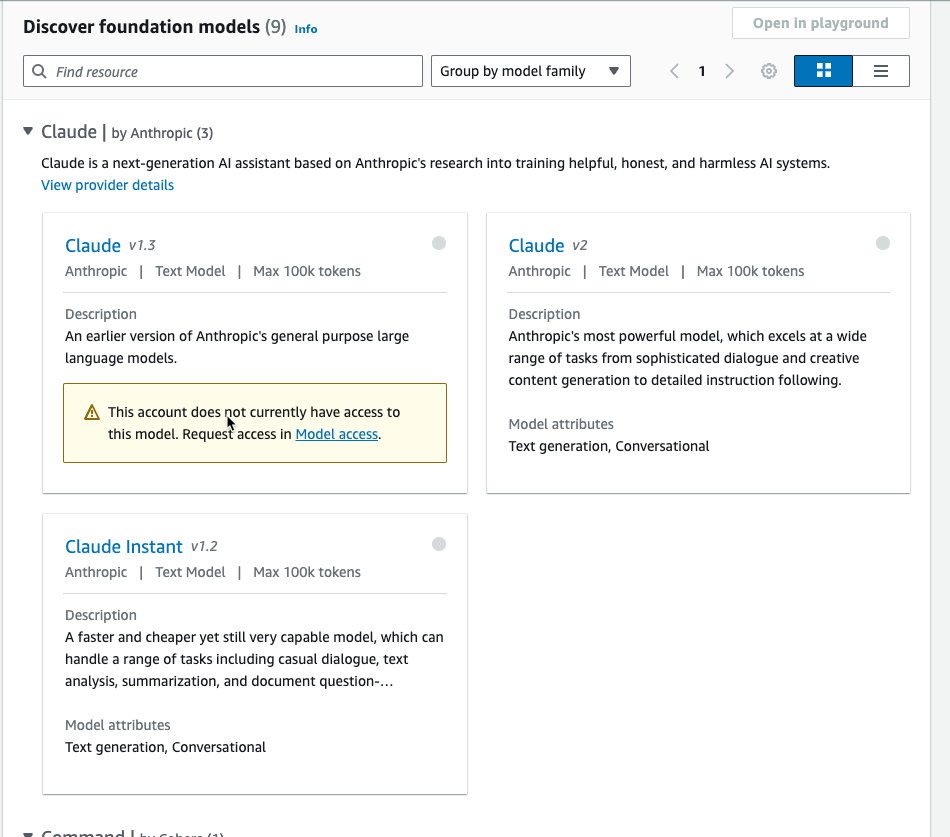Open the Info link beside heading
Viewport: 950px width, 837px height.
point(305,28)
